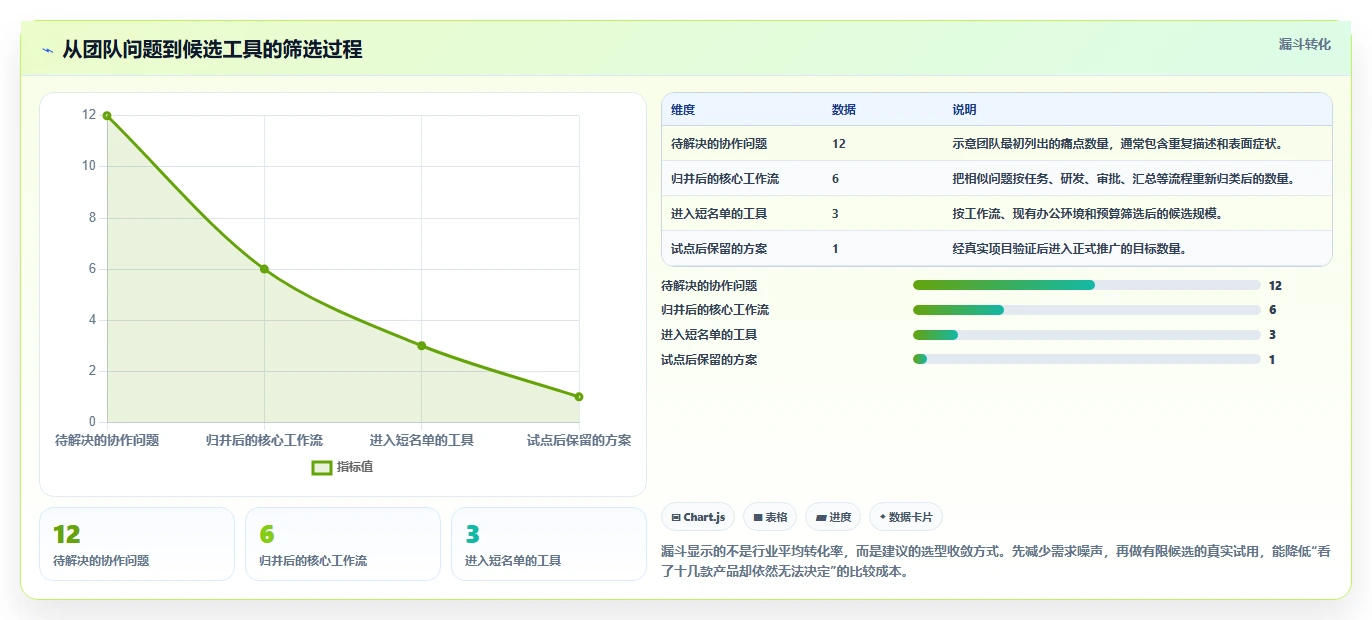Viewport: 1372px width, 620px height.
Task: Click the description starting 经真实项目验证后
Action: click(x=1069, y=249)
